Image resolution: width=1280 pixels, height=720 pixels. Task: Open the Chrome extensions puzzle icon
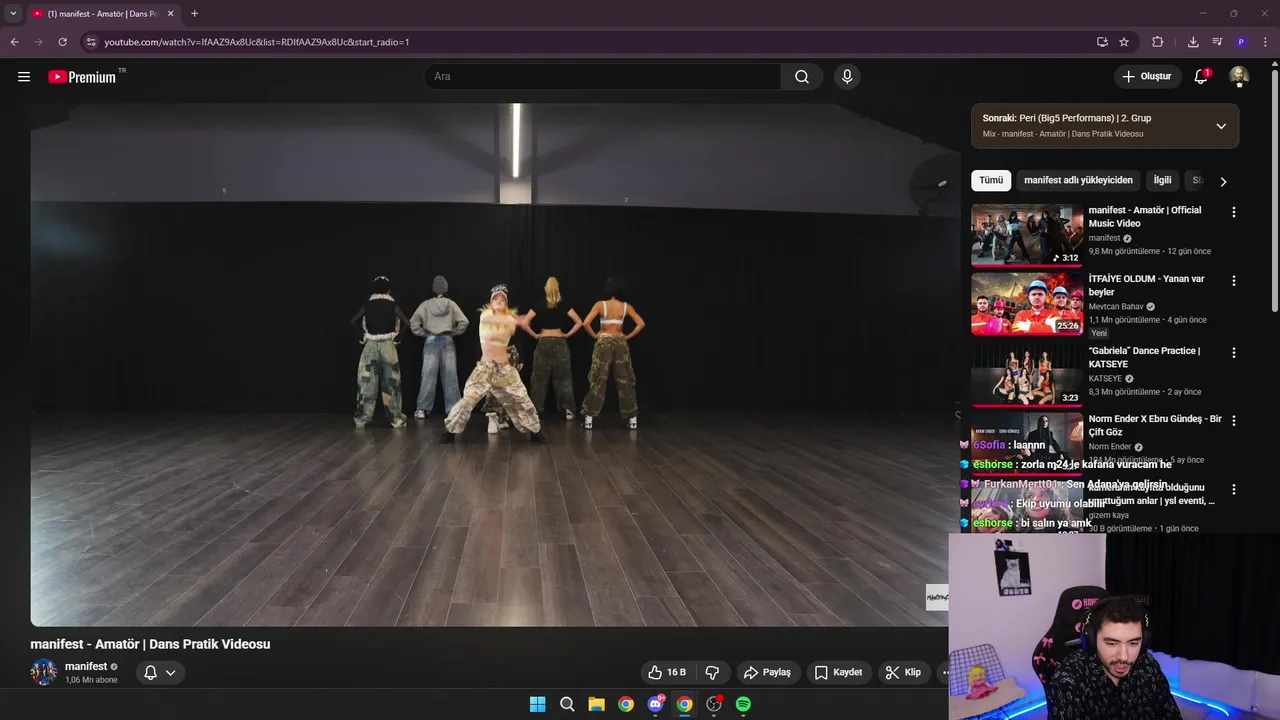(x=1158, y=42)
